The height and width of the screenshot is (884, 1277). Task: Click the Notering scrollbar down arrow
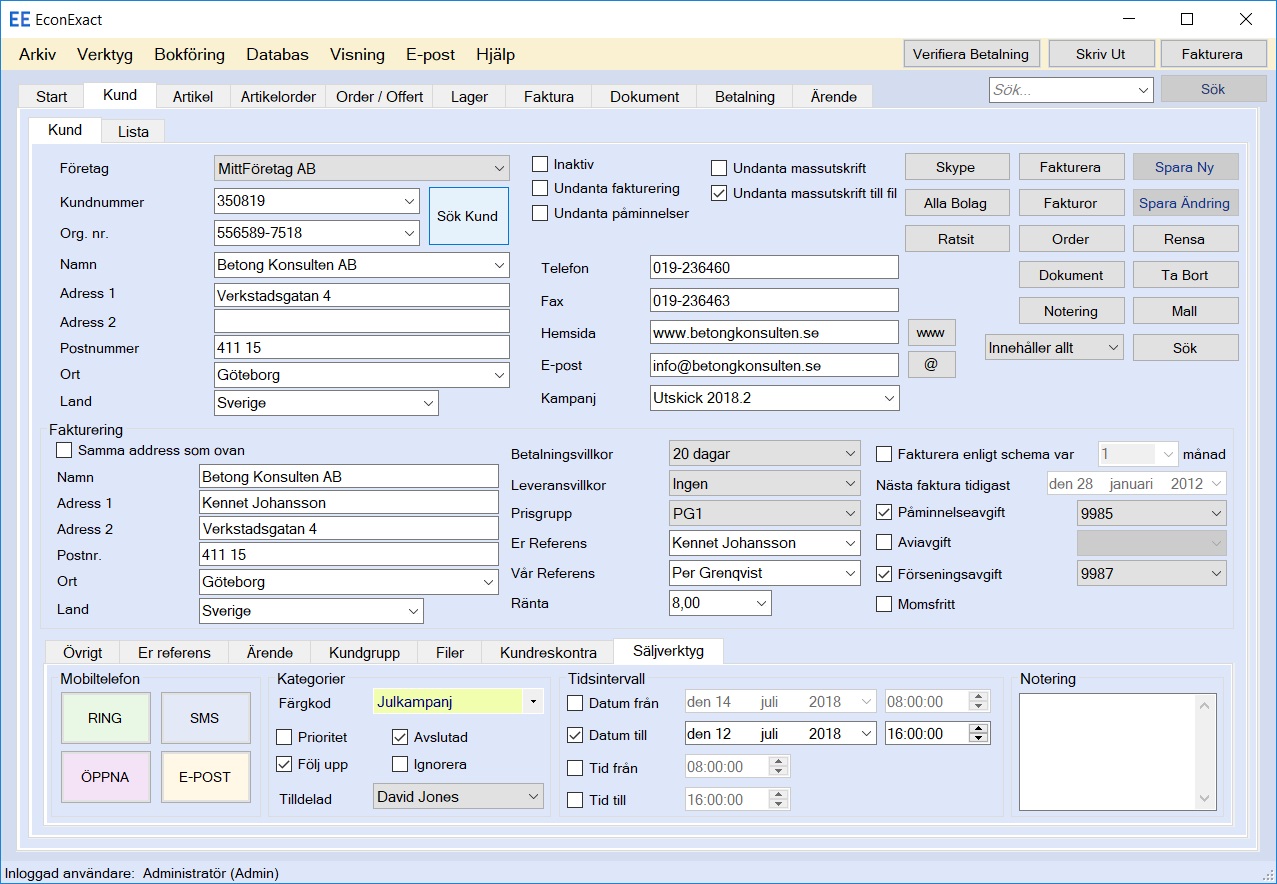(1206, 800)
